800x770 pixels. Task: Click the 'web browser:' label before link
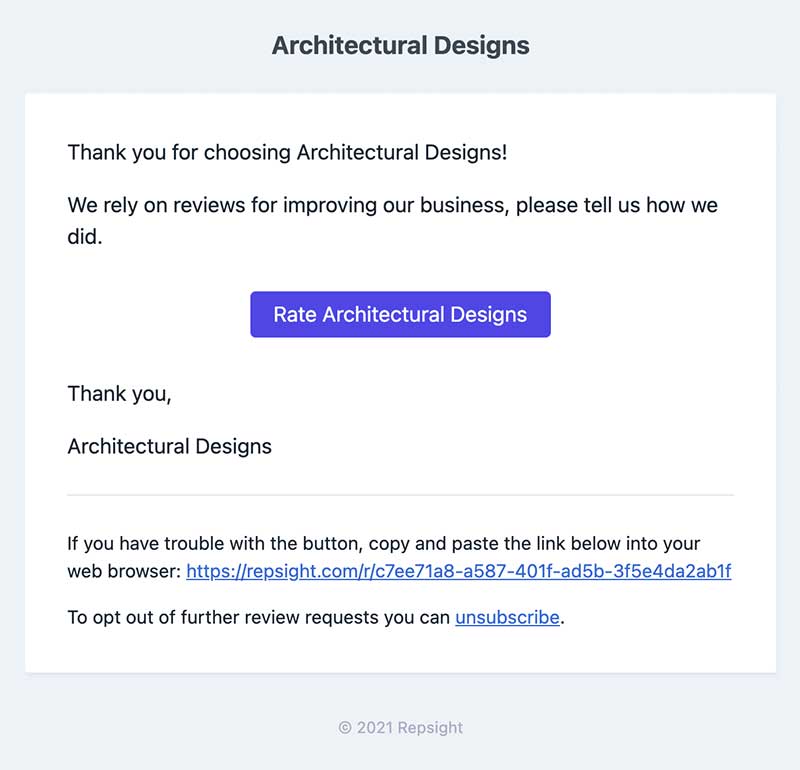click(x=124, y=572)
